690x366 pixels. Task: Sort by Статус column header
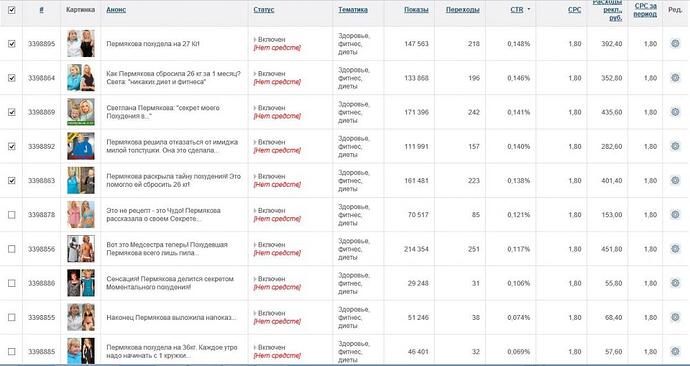pos(264,10)
